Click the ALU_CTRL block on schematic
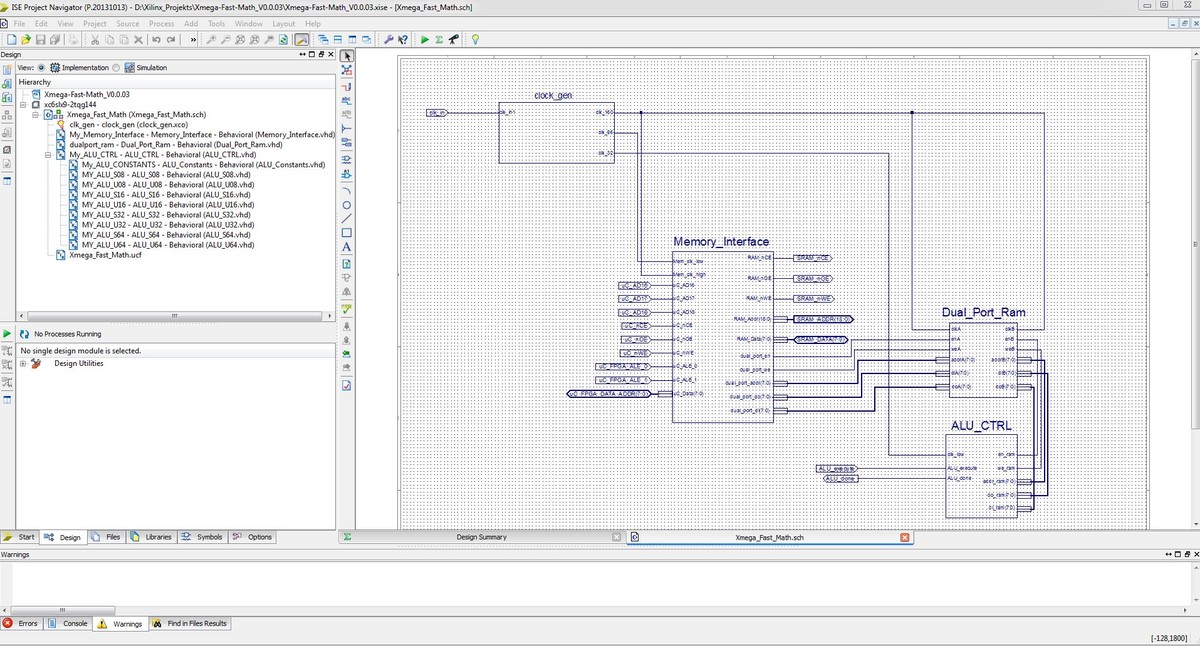1200x646 pixels. (981, 475)
